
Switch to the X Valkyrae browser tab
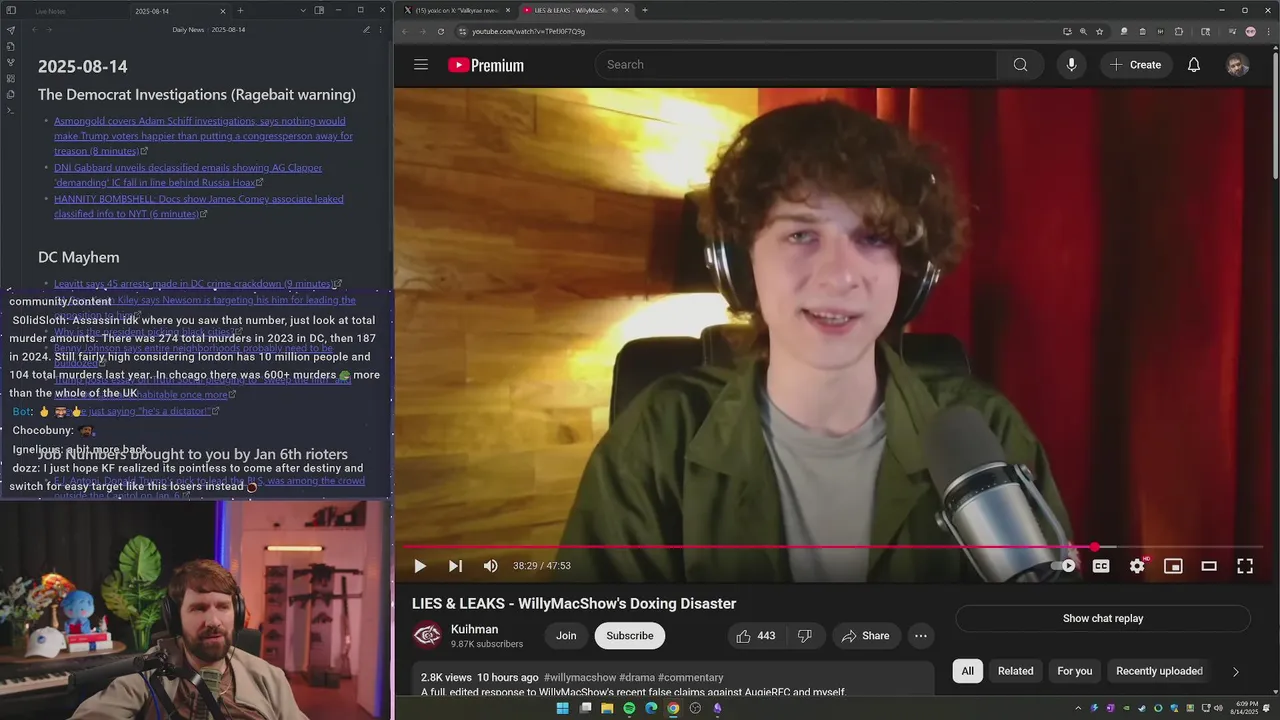[457, 10]
